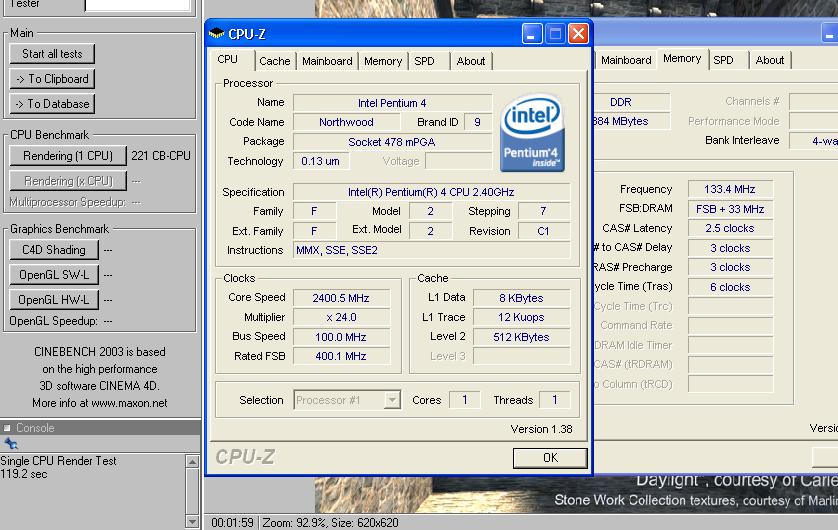The height and width of the screenshot is (530, 838).
Task: Click the memory Frequency value 133.4 MHz
Action: [x=730, y=189]
